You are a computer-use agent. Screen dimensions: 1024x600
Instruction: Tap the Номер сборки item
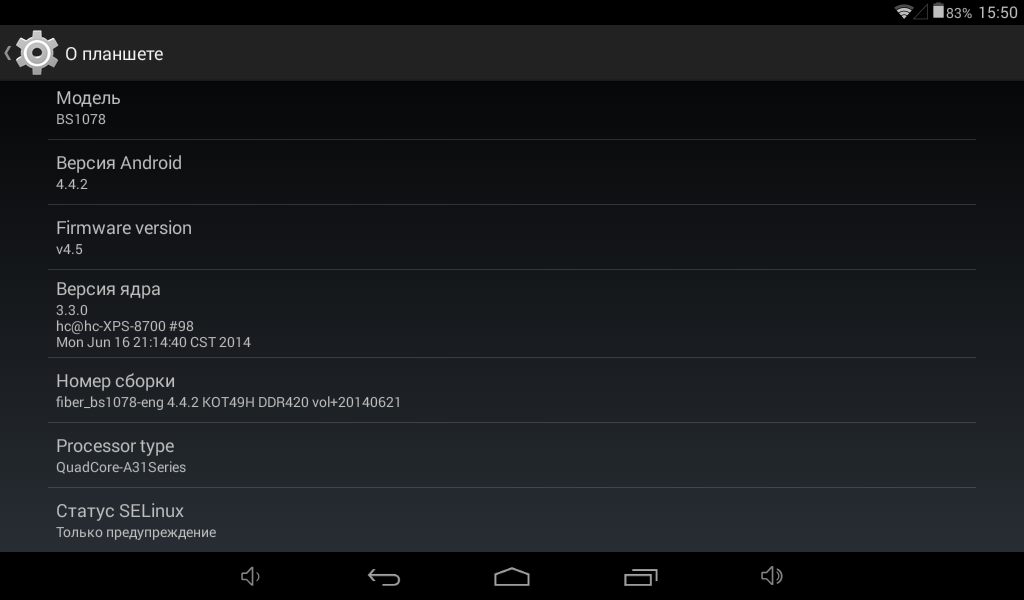click(512, 390)
